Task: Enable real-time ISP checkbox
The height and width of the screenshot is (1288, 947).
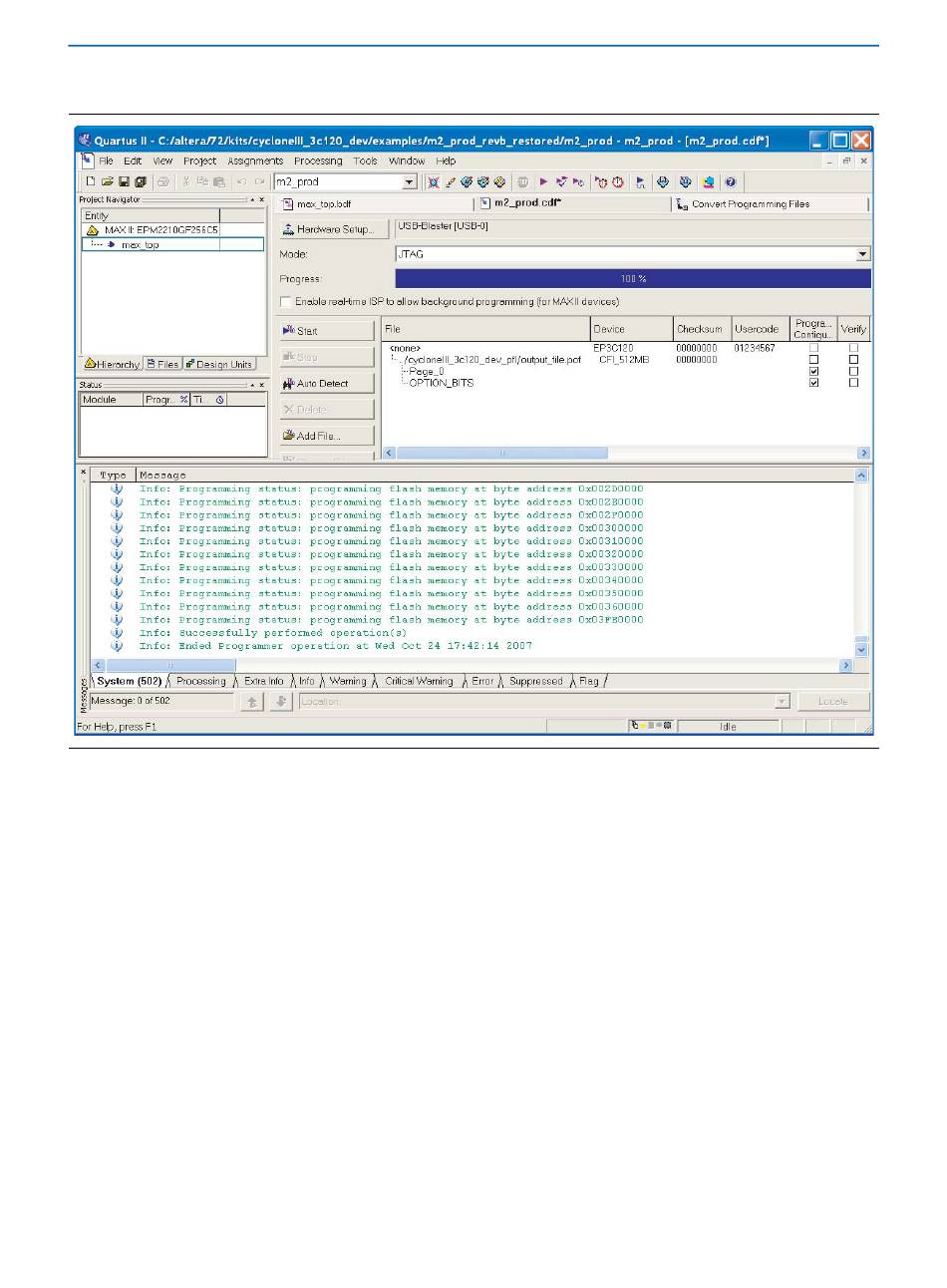Action: (x=286, y=301)
